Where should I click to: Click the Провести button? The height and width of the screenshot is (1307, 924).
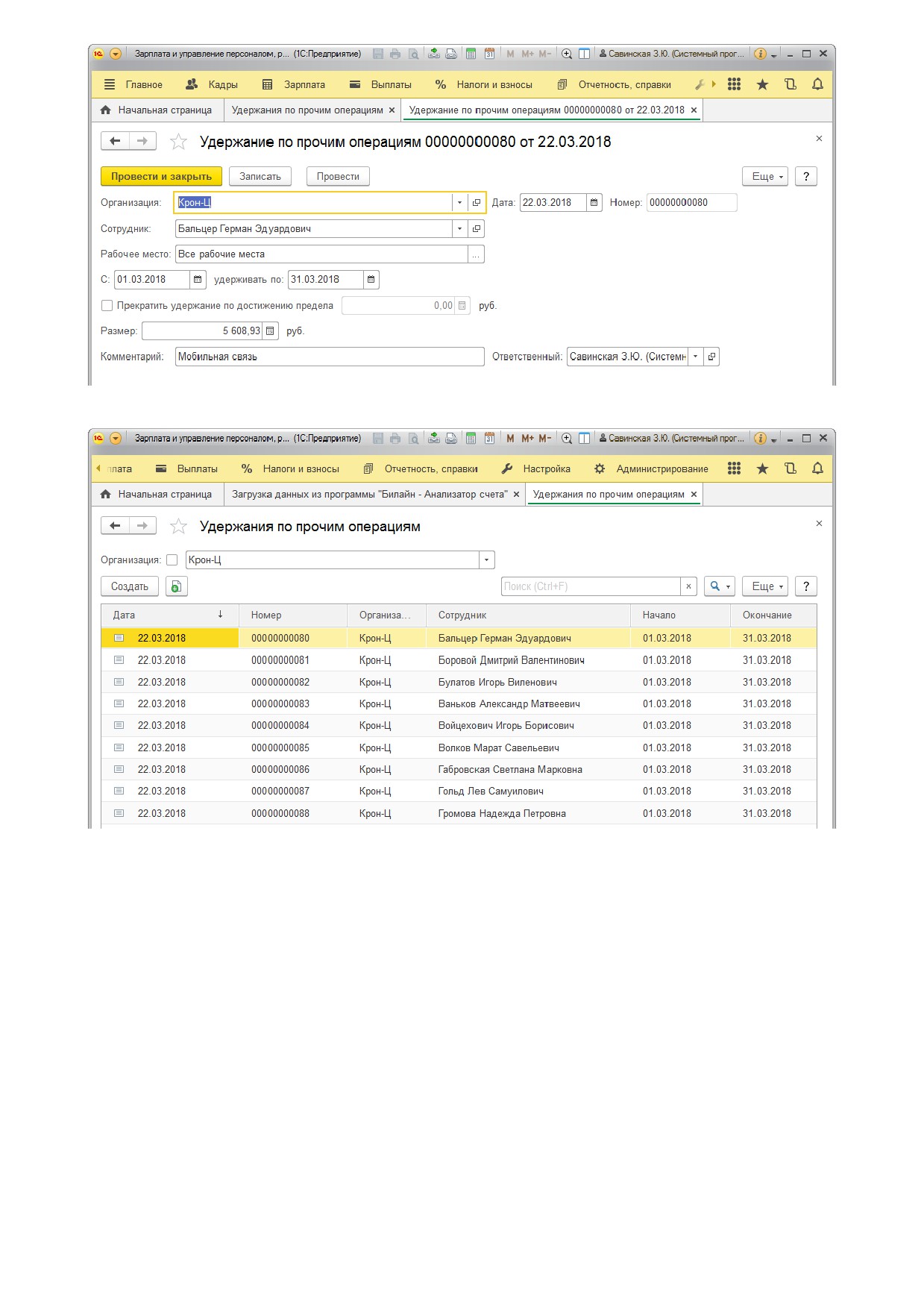pos(338,176)
